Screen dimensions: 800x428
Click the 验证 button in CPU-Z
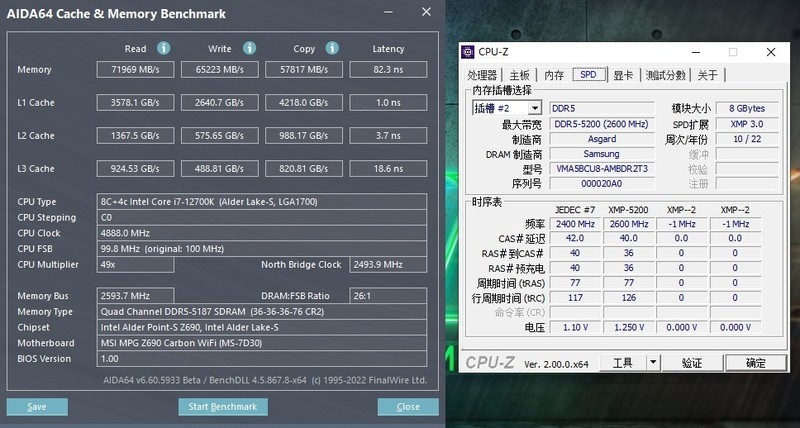tap(692, 363)
